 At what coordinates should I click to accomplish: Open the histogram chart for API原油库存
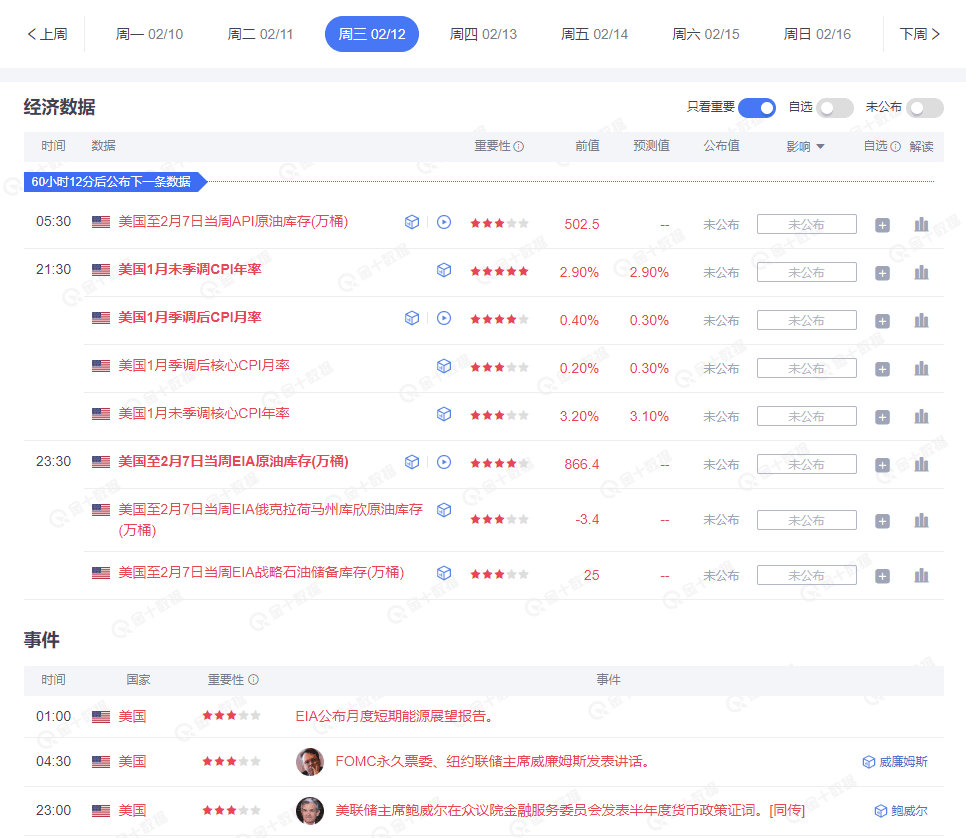pyautogui.click(x=920, y=225)
